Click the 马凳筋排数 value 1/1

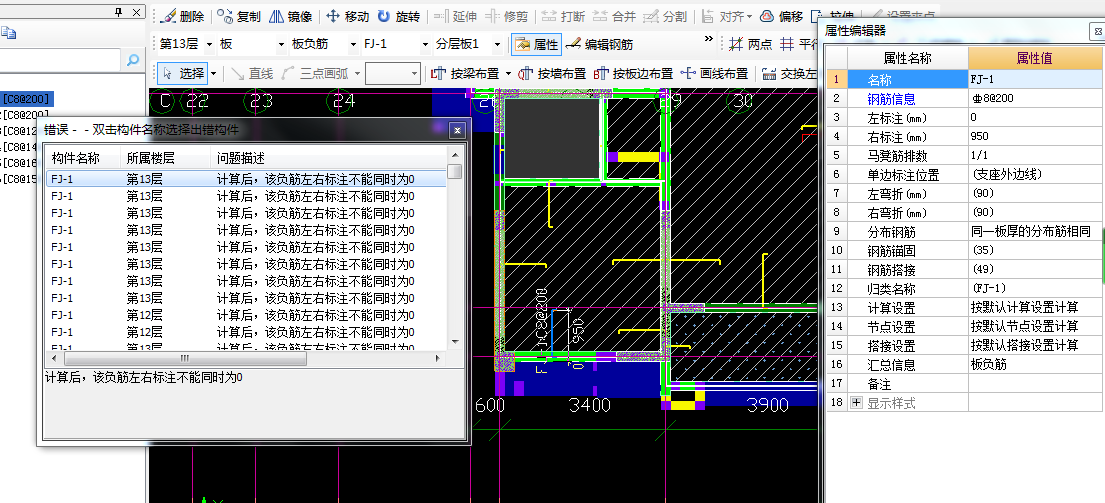1035,155
